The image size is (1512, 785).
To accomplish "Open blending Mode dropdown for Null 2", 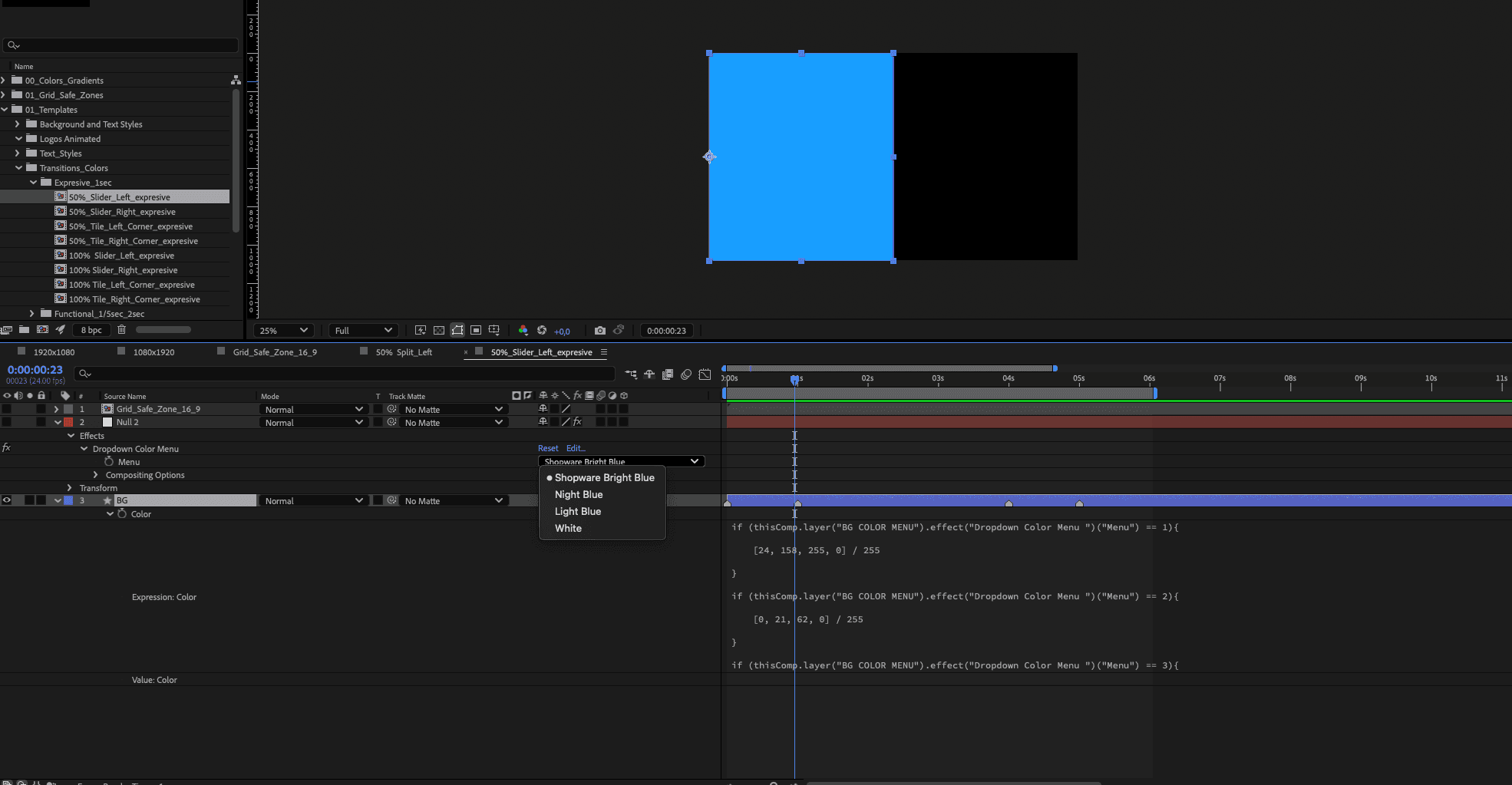I will coord(313,423).
